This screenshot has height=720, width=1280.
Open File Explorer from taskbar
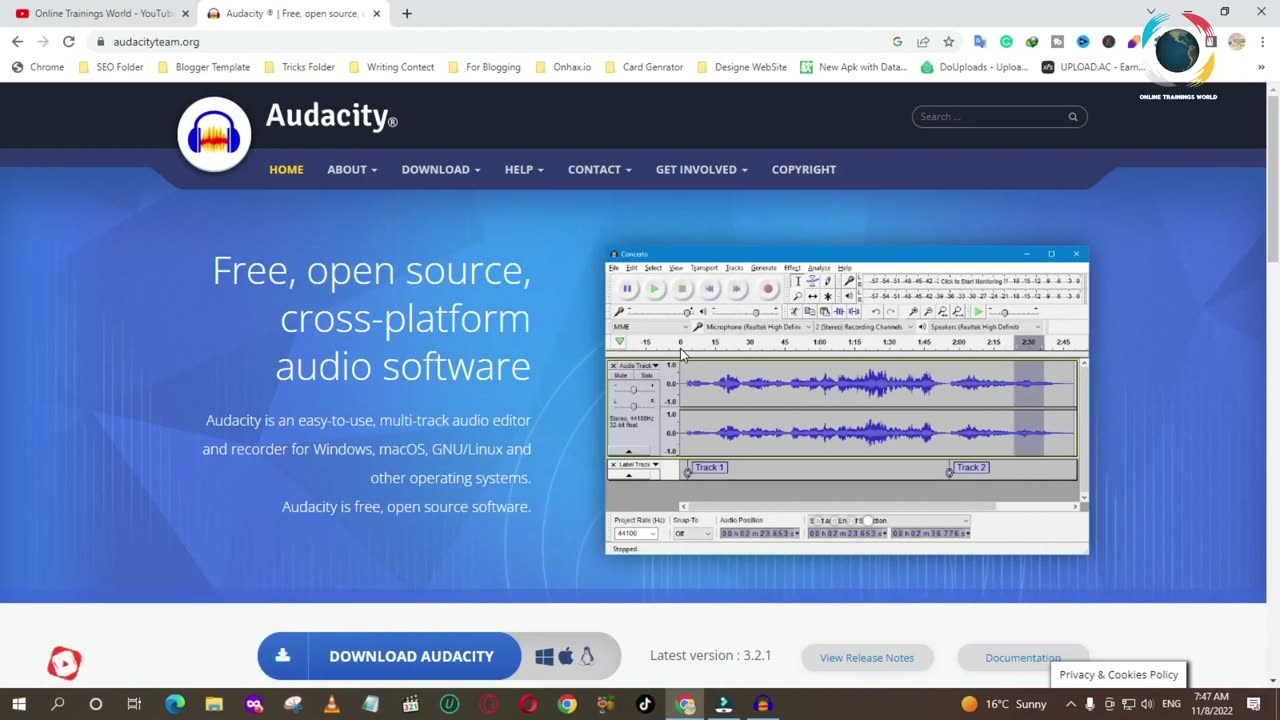point(214,704)
